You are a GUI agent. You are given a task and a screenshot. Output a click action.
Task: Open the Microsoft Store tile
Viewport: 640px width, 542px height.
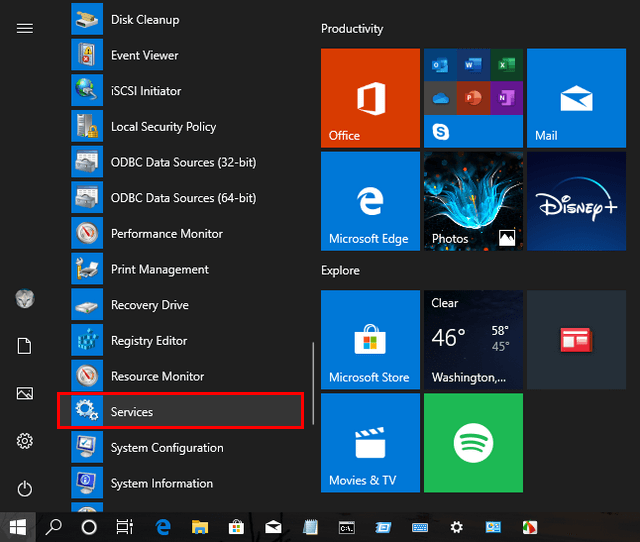pos(370,340)
